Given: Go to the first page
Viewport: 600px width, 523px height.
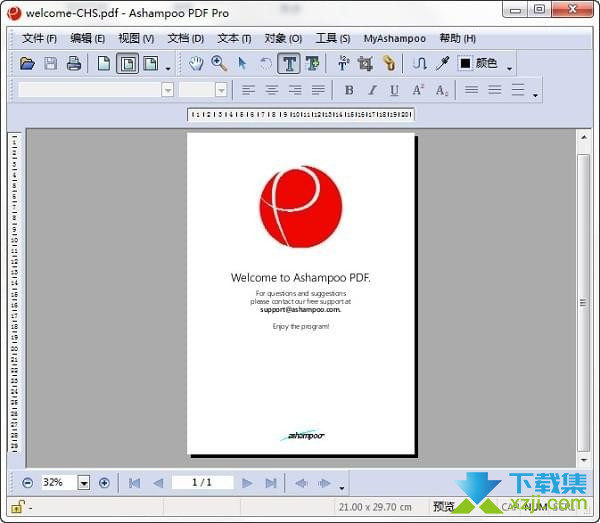Looking at the screenshot, I should (134, 483).
